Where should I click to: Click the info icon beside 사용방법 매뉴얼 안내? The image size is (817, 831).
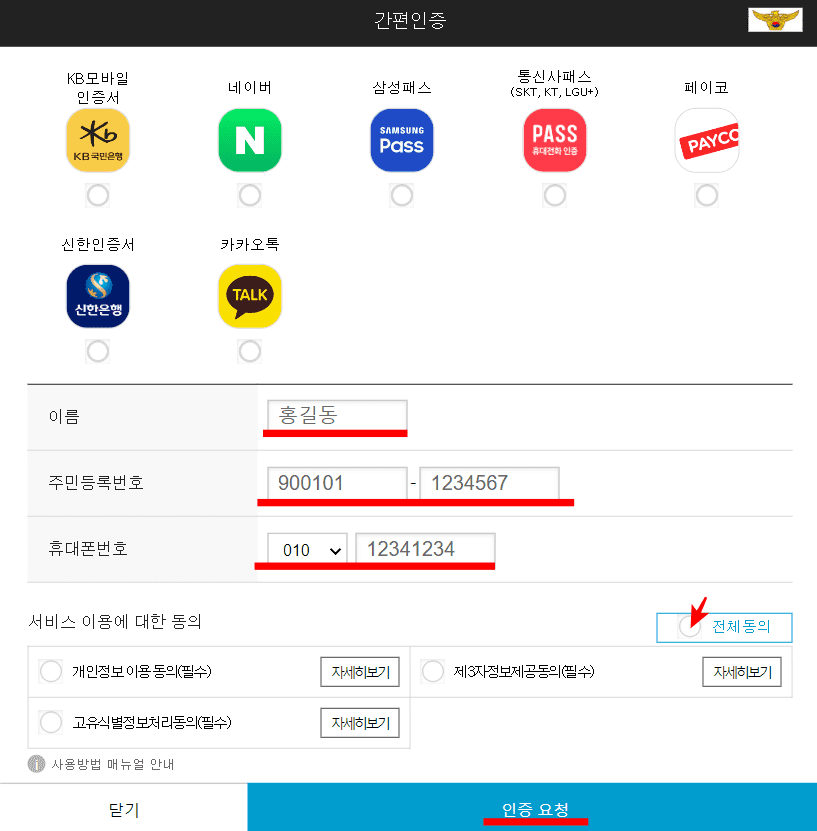[x=37, y=764]
